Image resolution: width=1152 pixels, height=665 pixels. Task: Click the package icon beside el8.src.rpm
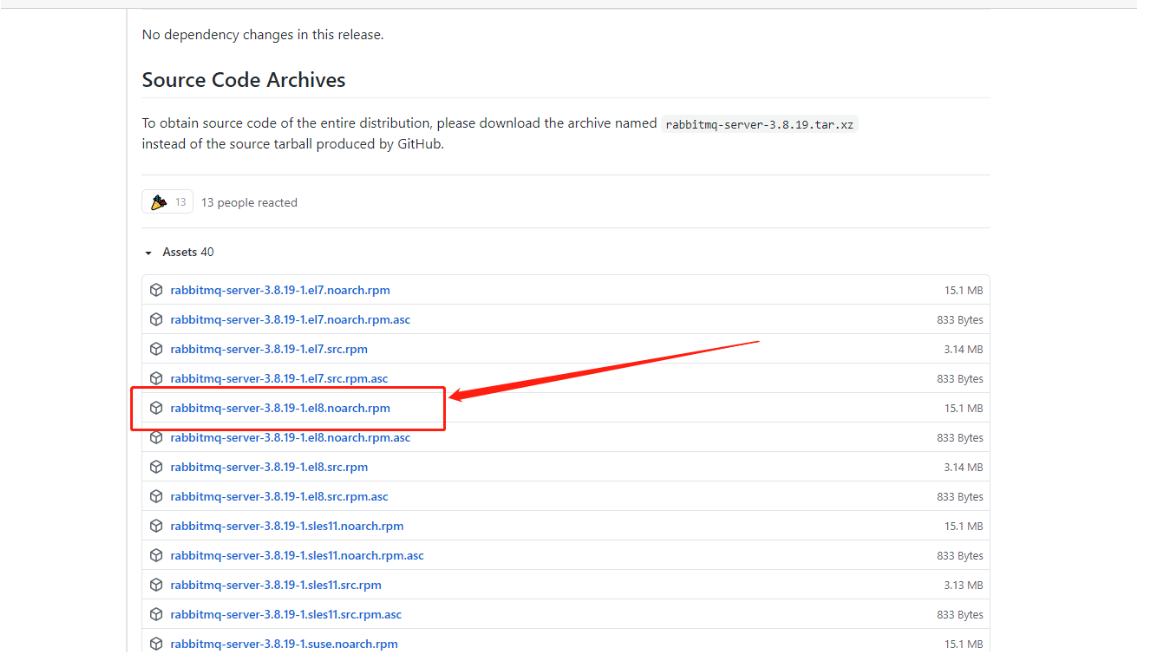(156, 467)
